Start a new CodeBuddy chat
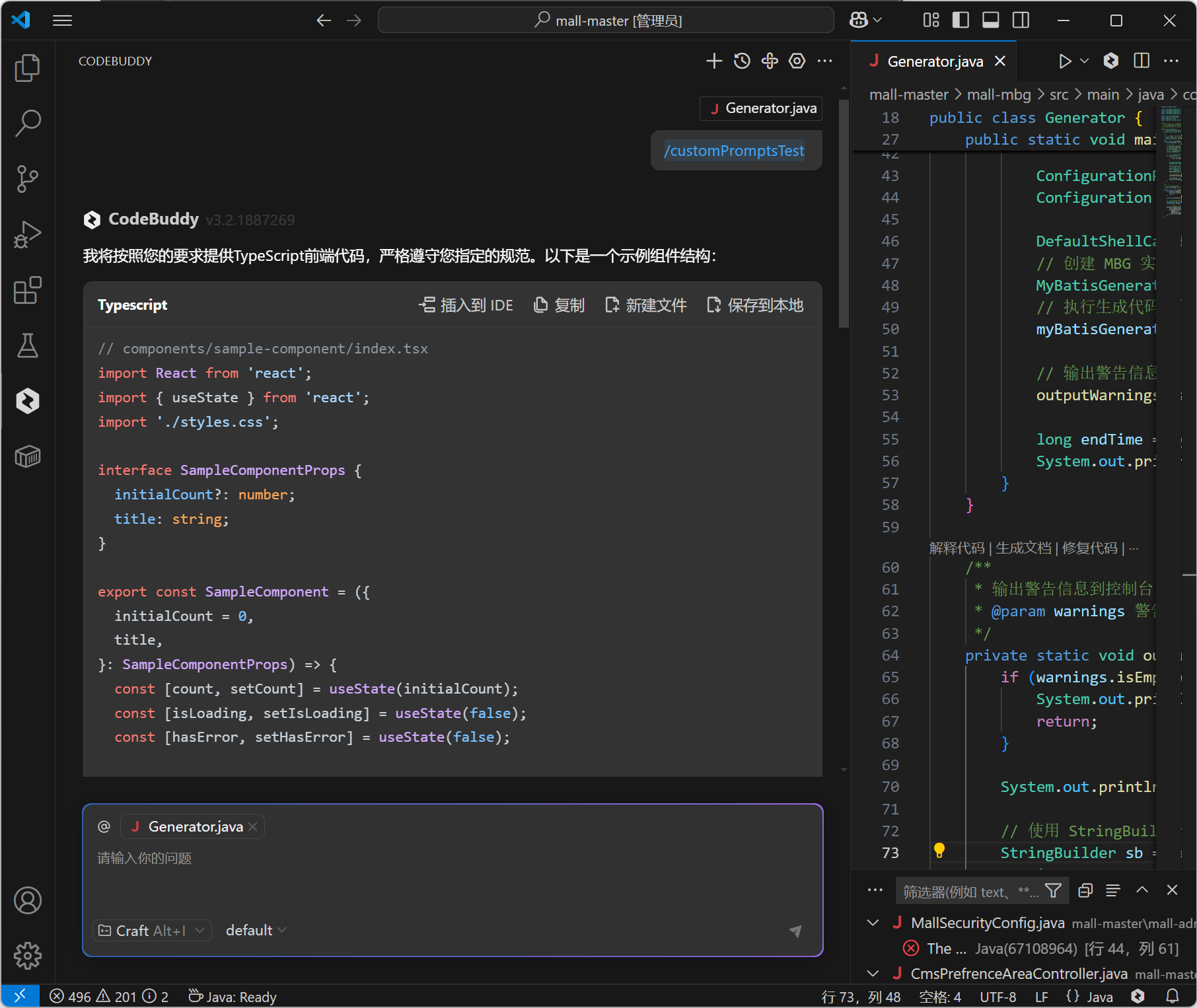This screenshot has width=1197, height=1008. click(x=713, y=61)
